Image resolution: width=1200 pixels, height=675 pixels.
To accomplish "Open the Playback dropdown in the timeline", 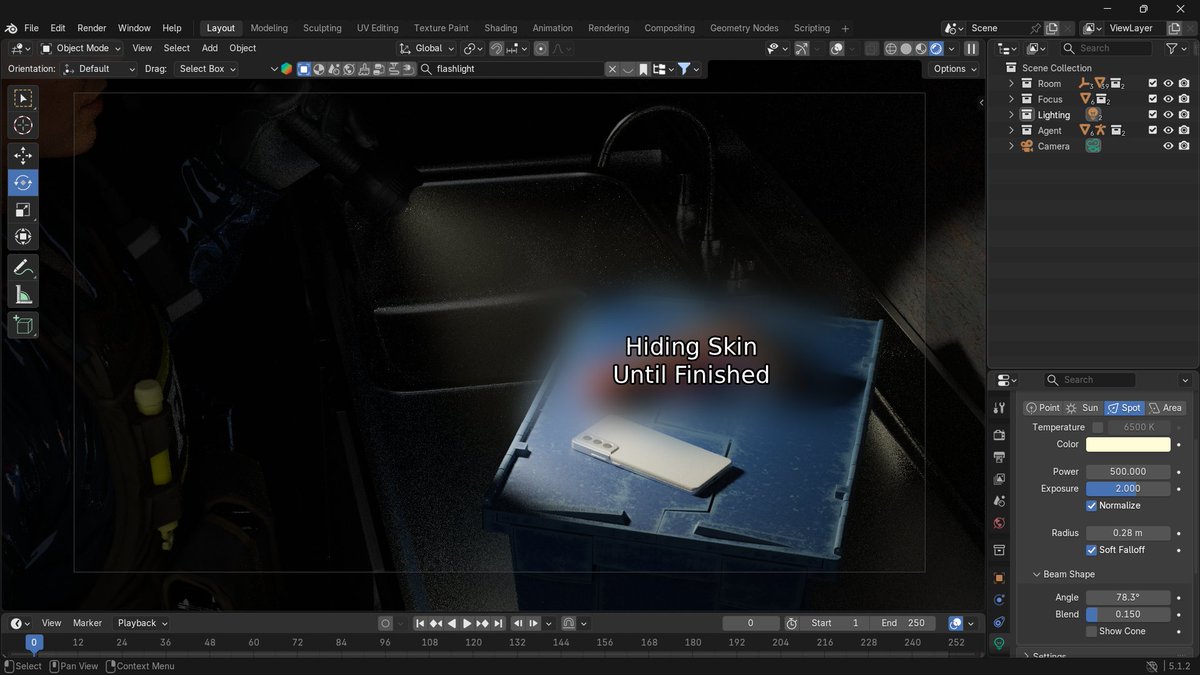I will click(x=142, y=623).
